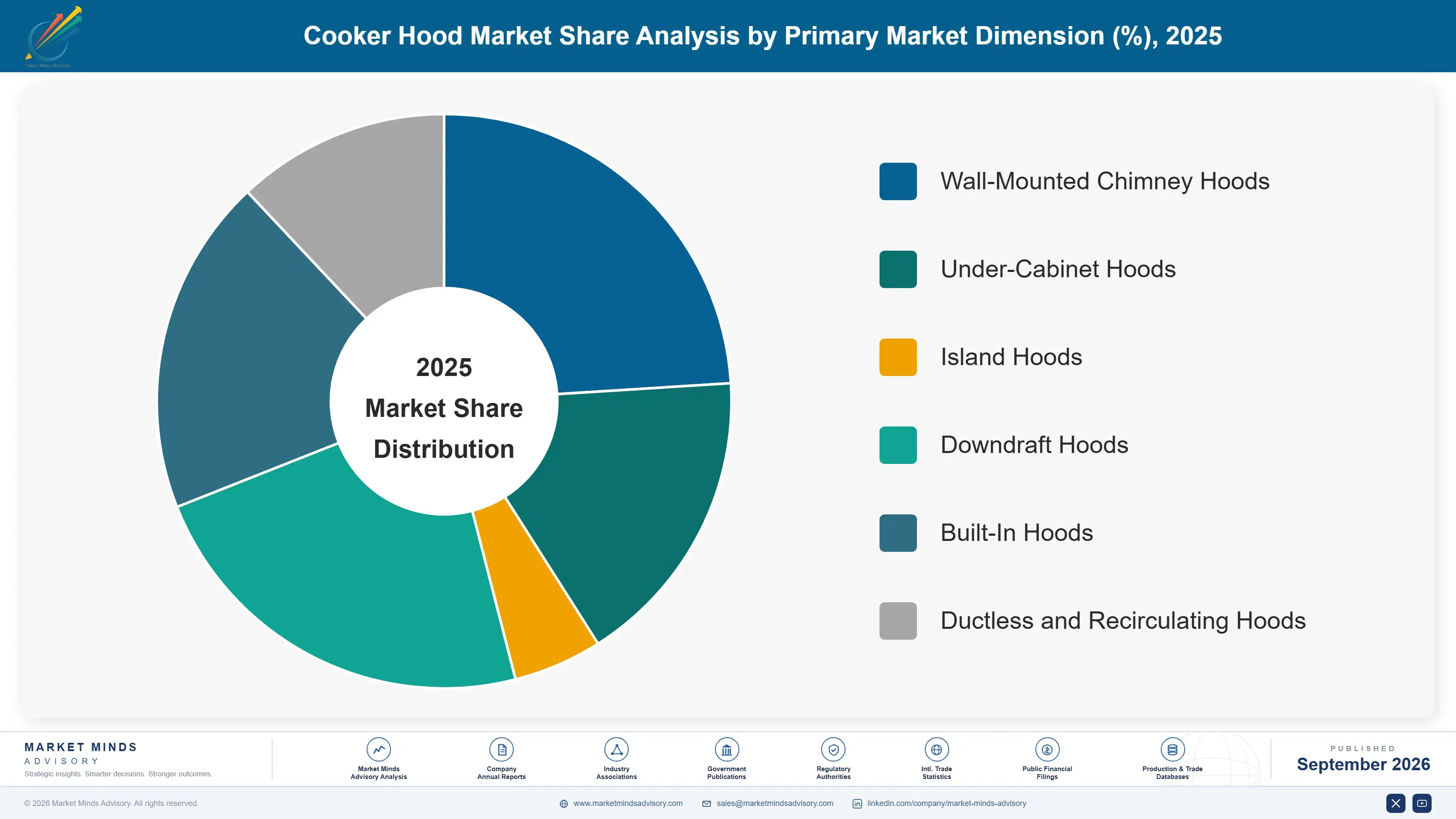Click the chart title text in header
1456x819 pixels.
coord(762,36)
